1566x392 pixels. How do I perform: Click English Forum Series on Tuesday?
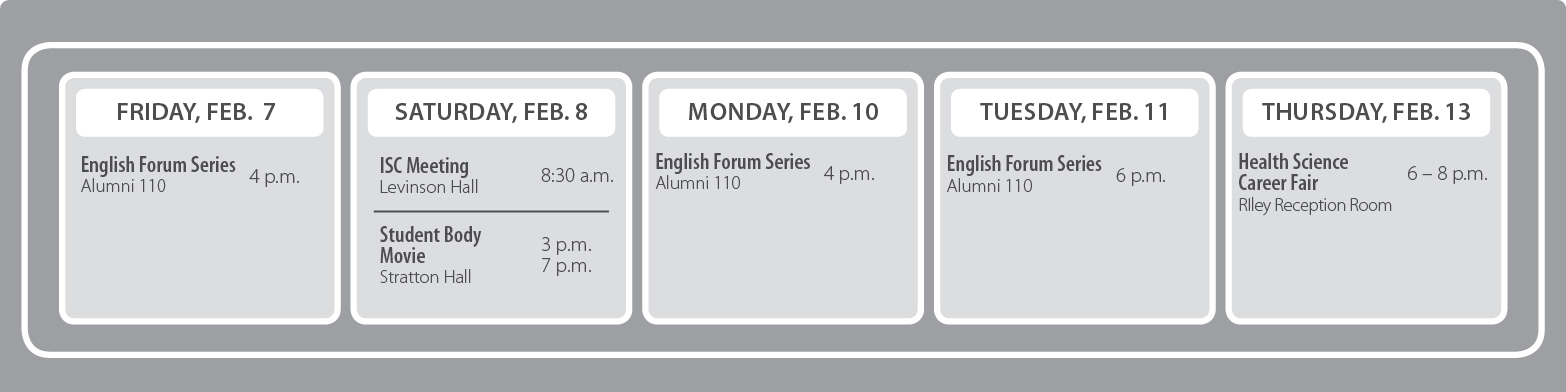point(1024,164)
